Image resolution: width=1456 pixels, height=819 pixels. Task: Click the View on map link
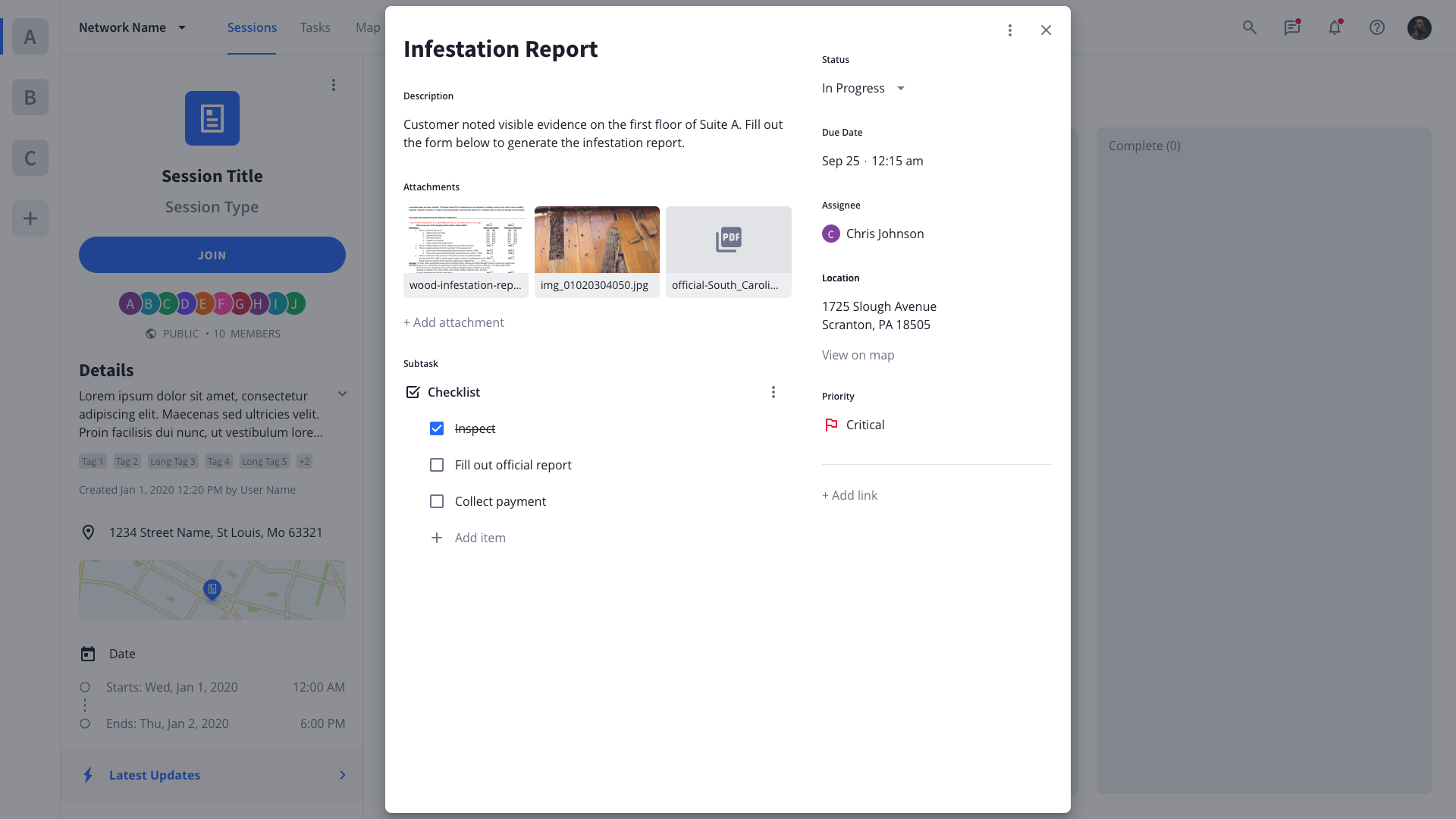coord(858,355)
